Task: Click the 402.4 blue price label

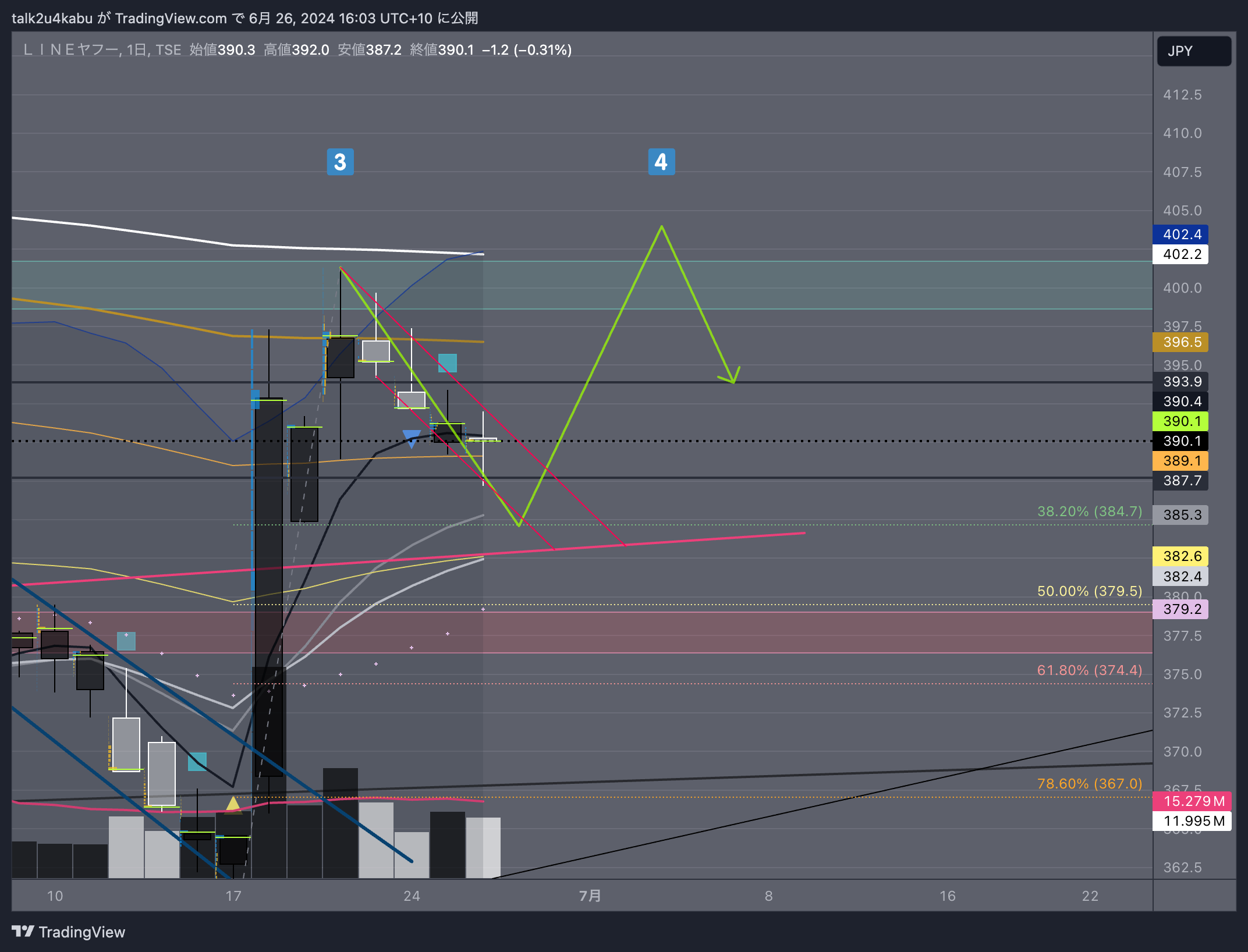Action: click(x=1180, y=235)
